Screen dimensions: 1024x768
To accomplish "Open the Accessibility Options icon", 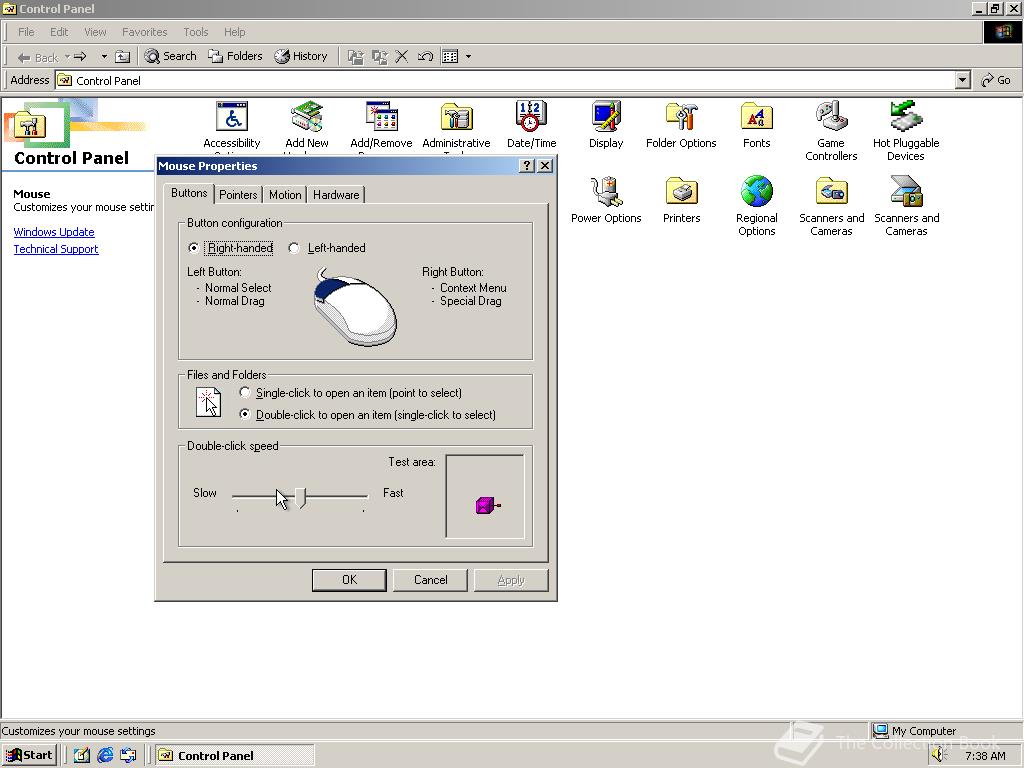I will (x=232, y=118).
